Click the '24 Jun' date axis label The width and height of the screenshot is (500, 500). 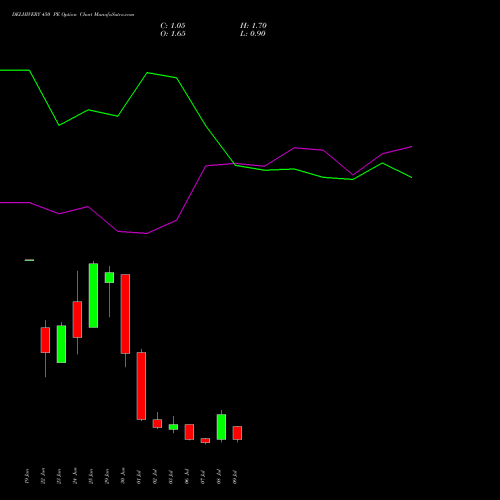[75, 476]
